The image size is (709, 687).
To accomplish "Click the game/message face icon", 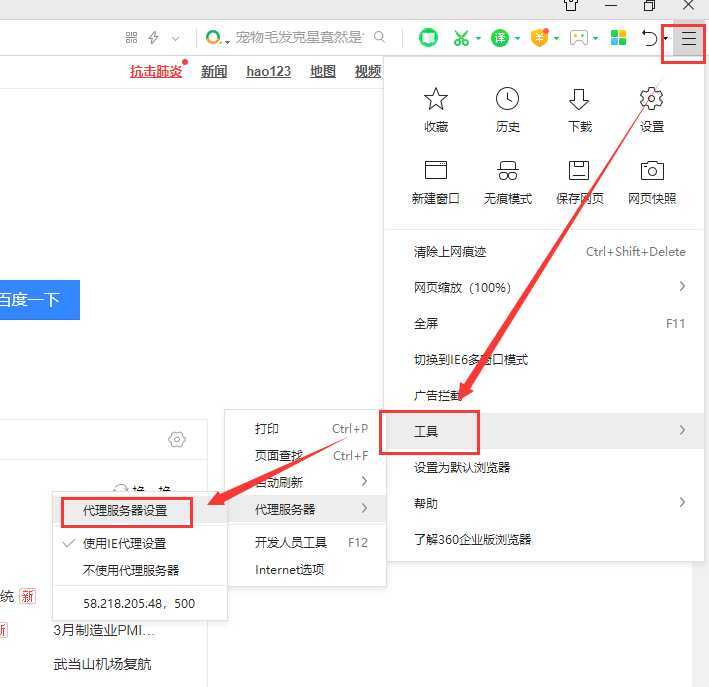I will [x=579, y=38].
